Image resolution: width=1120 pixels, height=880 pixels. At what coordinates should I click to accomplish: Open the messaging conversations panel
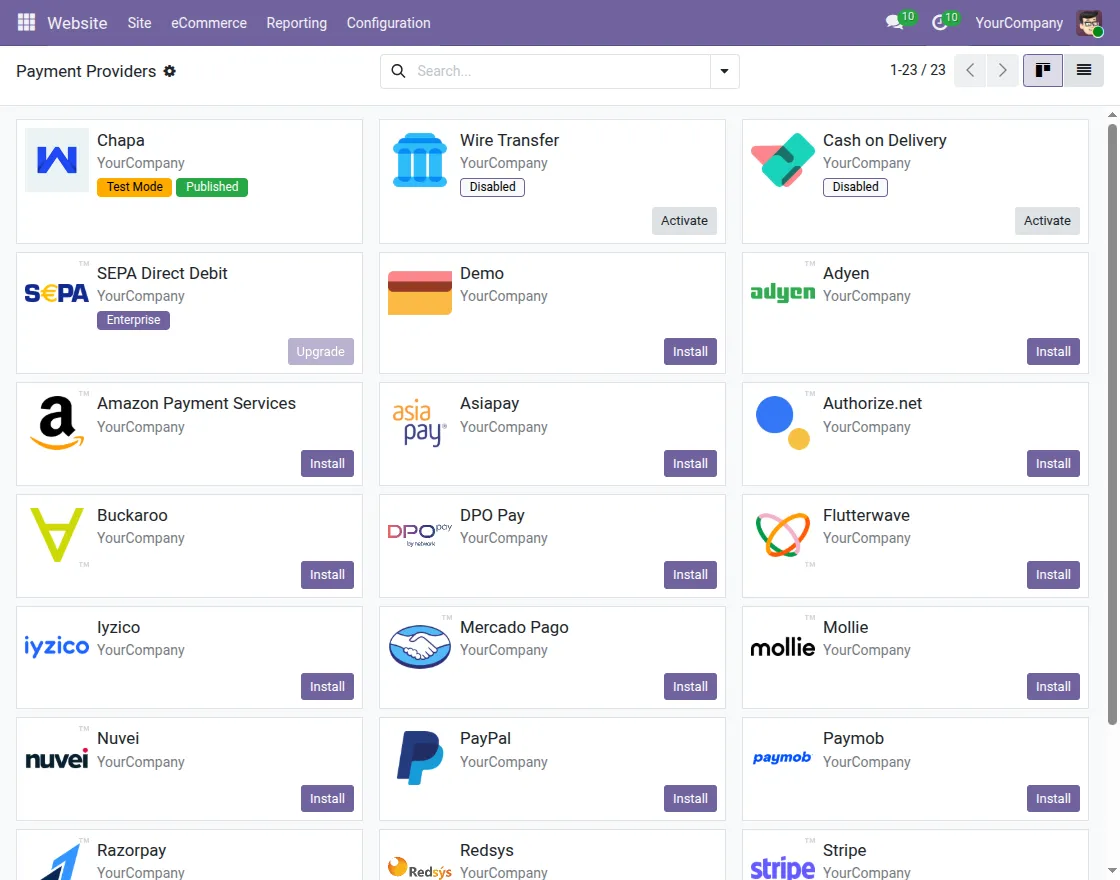click(893, 22)
